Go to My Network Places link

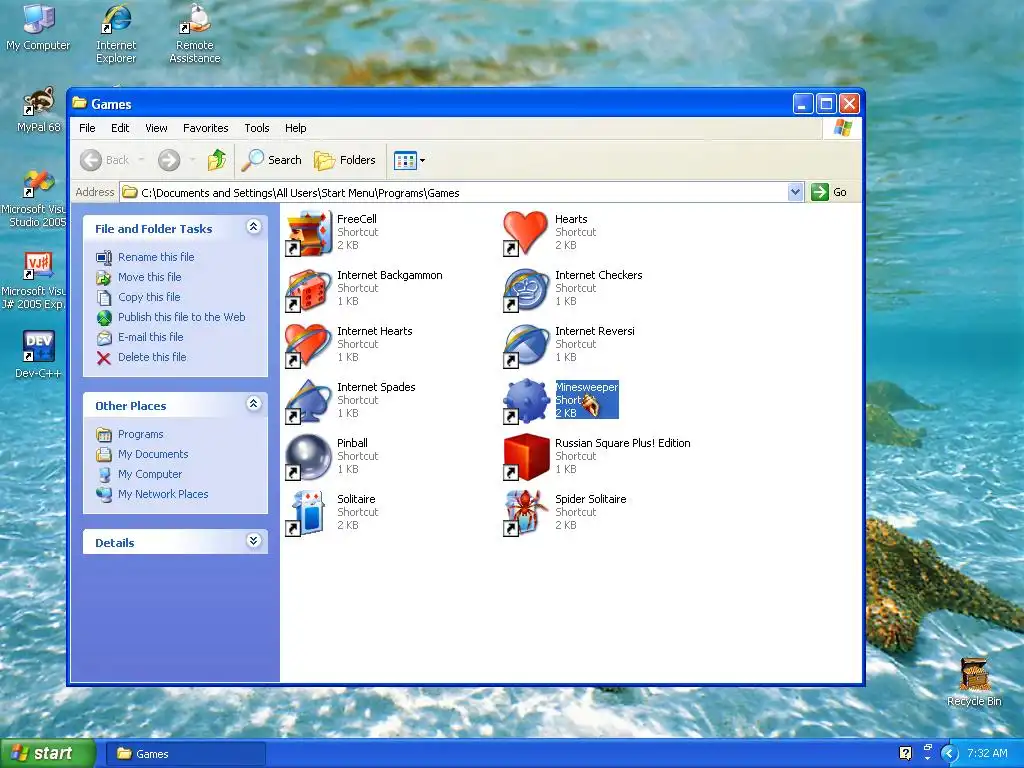pyautogui.click(x=163, y=494)
